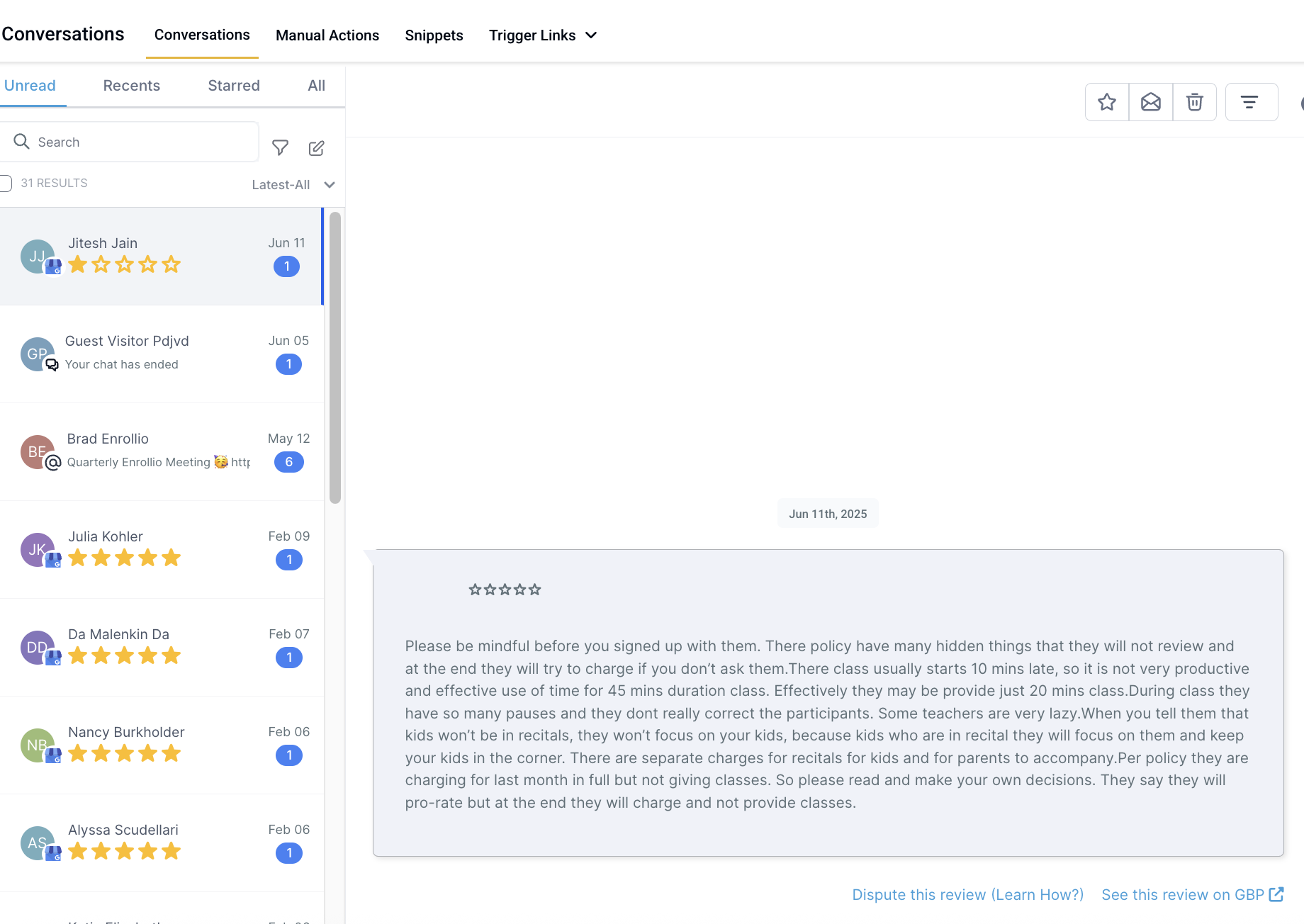The image size is (1304, 924).
Task: Open Nancy Burkholder conversation
Action: click(x=162, y=745)
